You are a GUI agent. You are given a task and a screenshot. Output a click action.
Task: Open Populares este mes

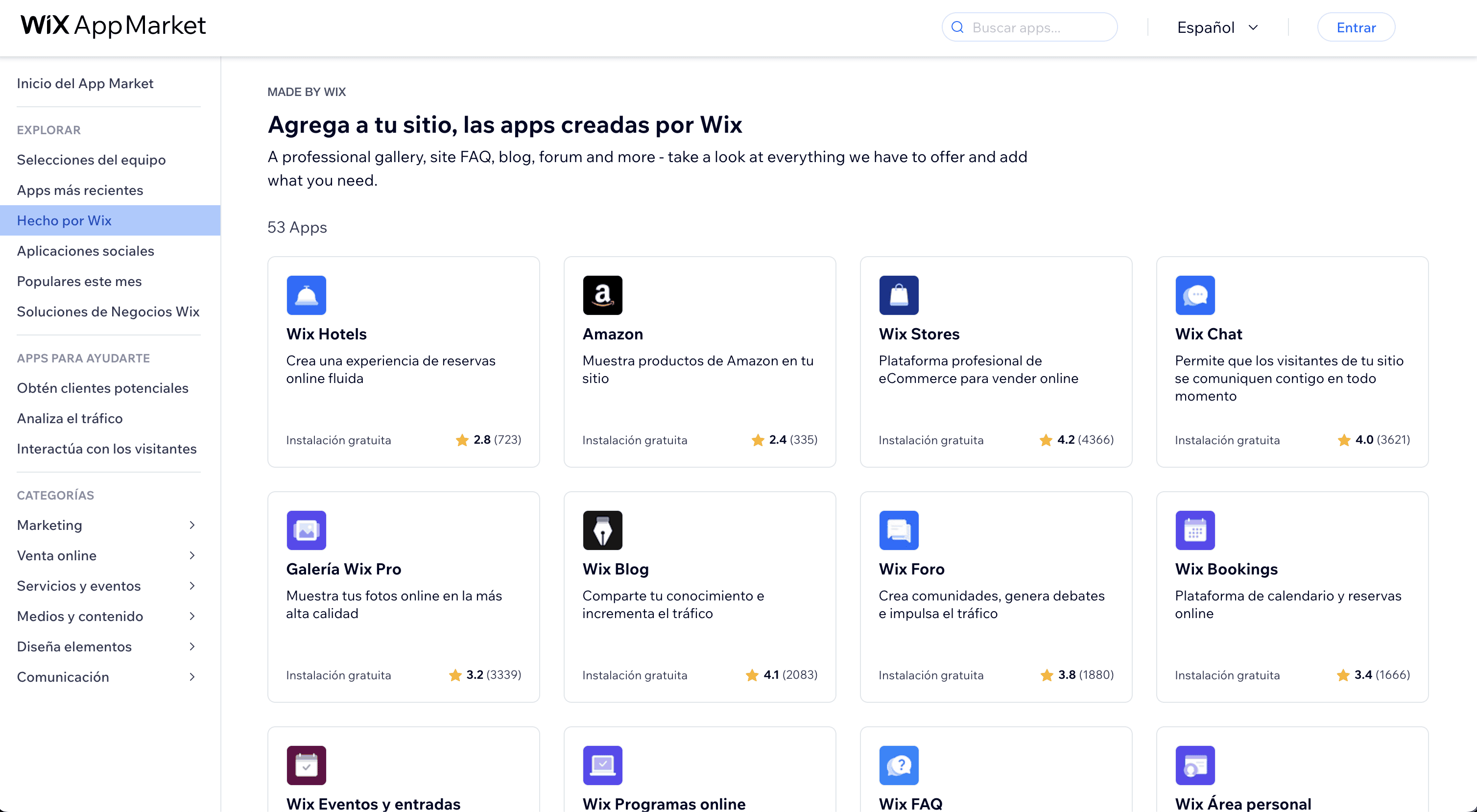click(x=79, y=281)
